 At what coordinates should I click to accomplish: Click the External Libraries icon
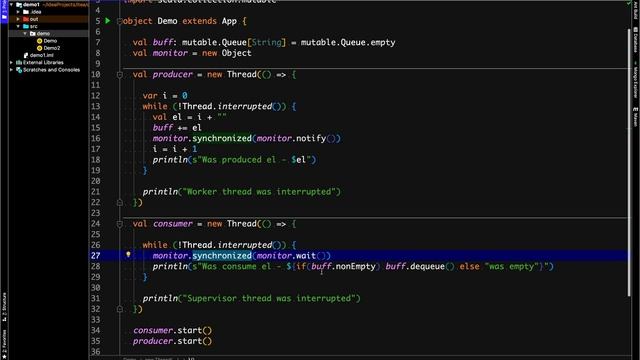pos(19,62)
